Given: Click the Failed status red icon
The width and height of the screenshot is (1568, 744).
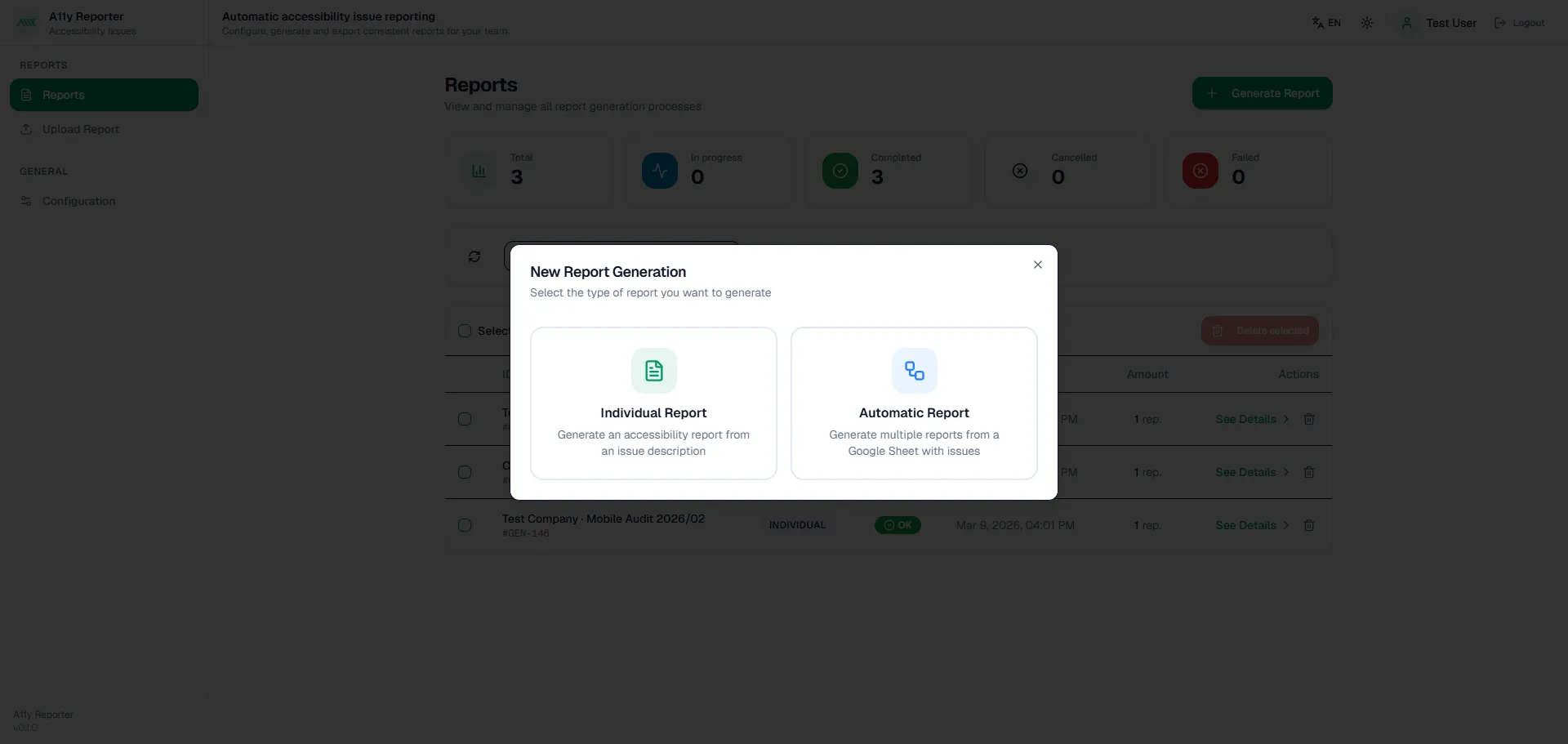Looking at the screenshot, I should 1200,171.
